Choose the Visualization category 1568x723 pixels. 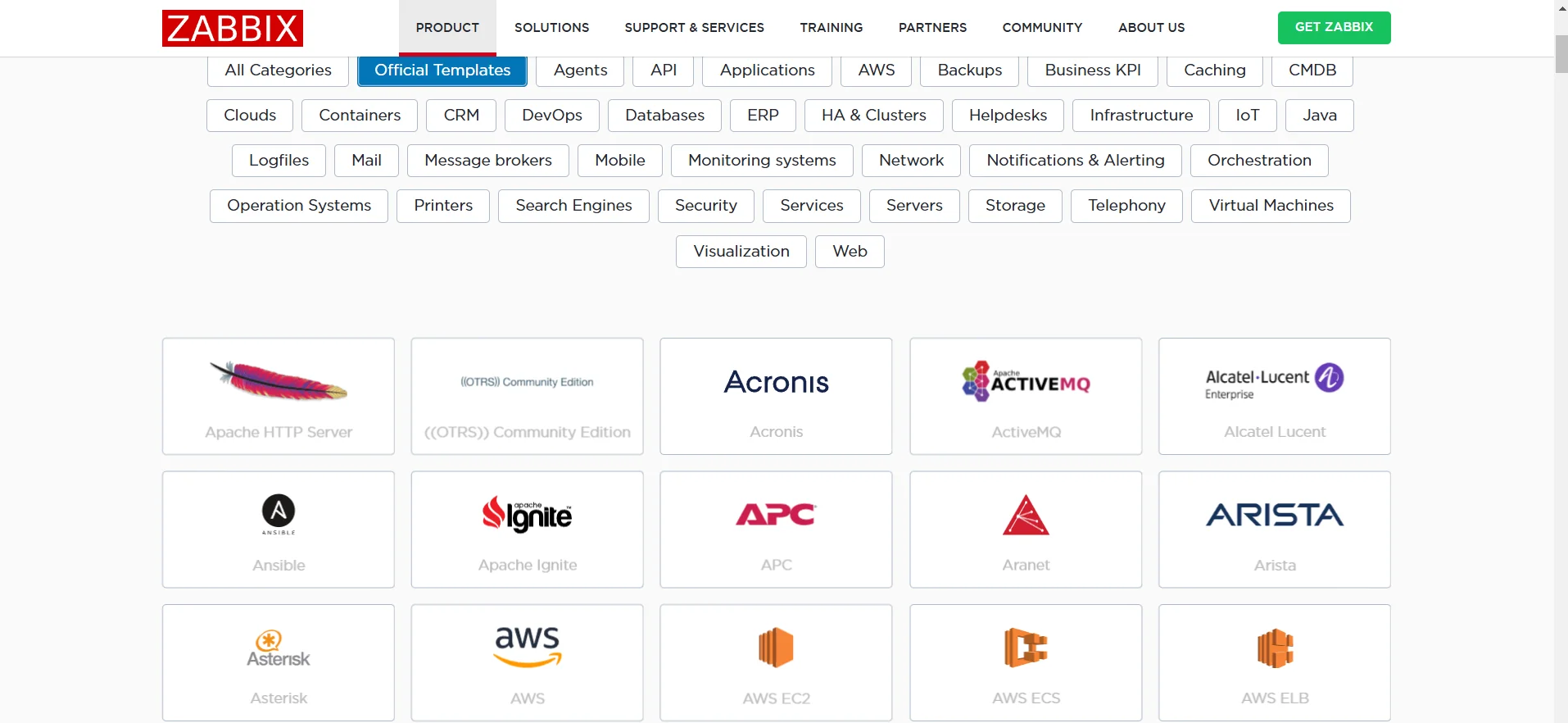pyautogui.click(x=741, y=252)
